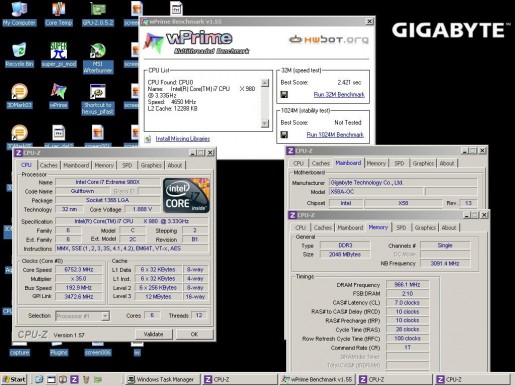Viewport: 515px width, 386px height.
Task: Switch to Windows Task Manager in taskbar
Action: point(163,379)
